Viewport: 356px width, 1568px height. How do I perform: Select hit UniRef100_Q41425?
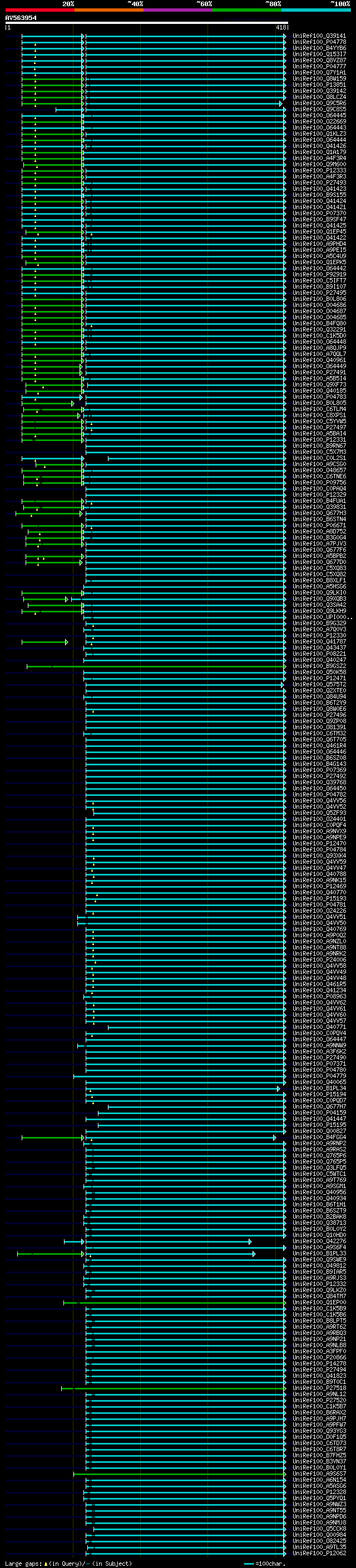click(319, 225)
